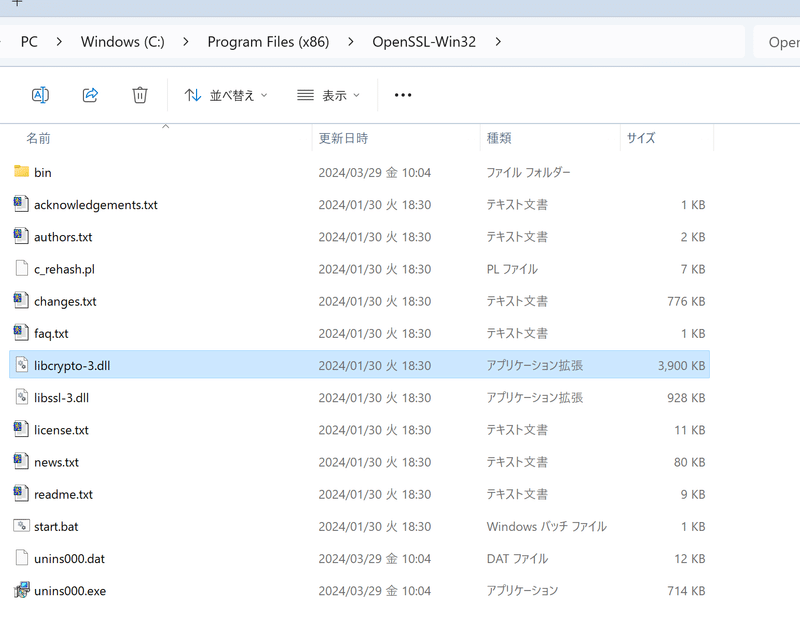The height and width of the screenshot is (630, 800).
Task: Click the ファイル フォルダー type cell
Action: [x=528, y=172]
